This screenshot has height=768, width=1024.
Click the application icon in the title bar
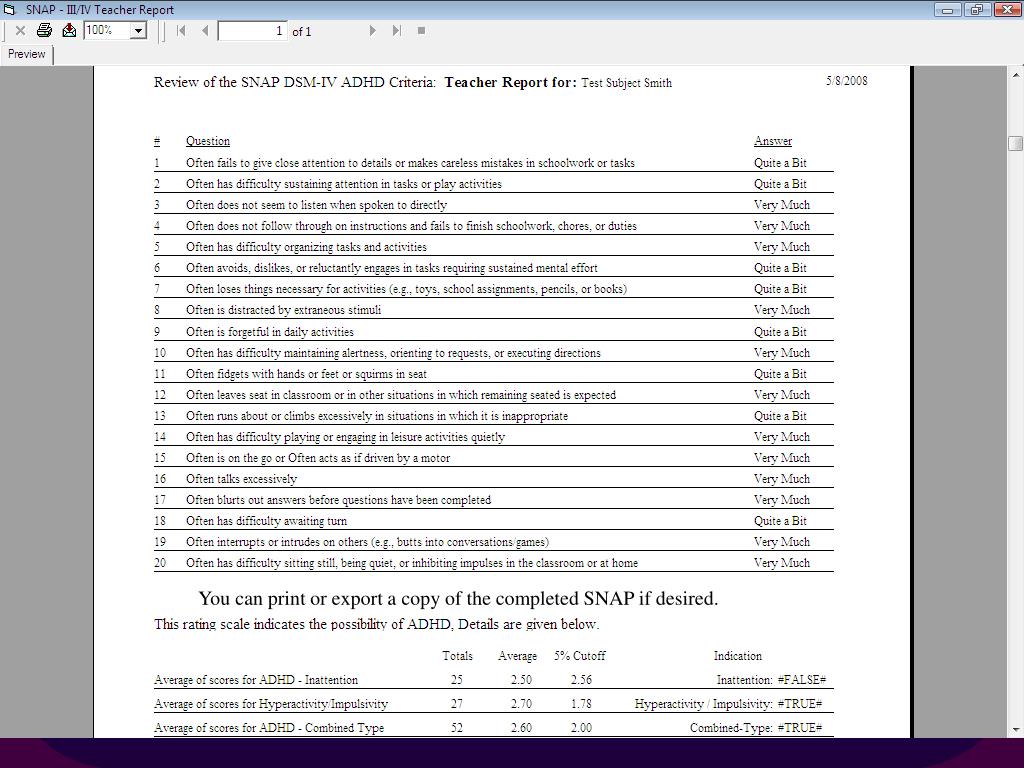9,9
